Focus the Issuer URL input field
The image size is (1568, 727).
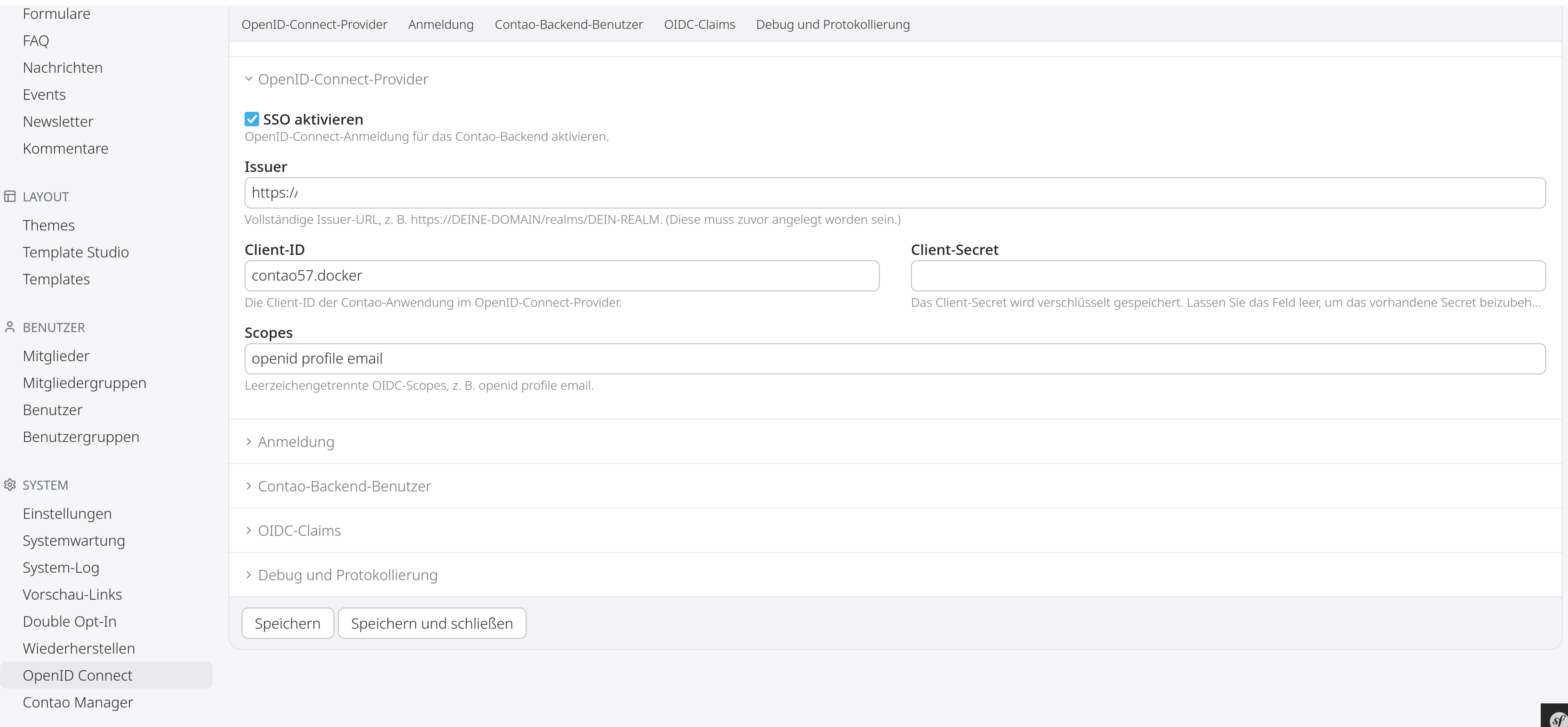(x=895, y=193)
